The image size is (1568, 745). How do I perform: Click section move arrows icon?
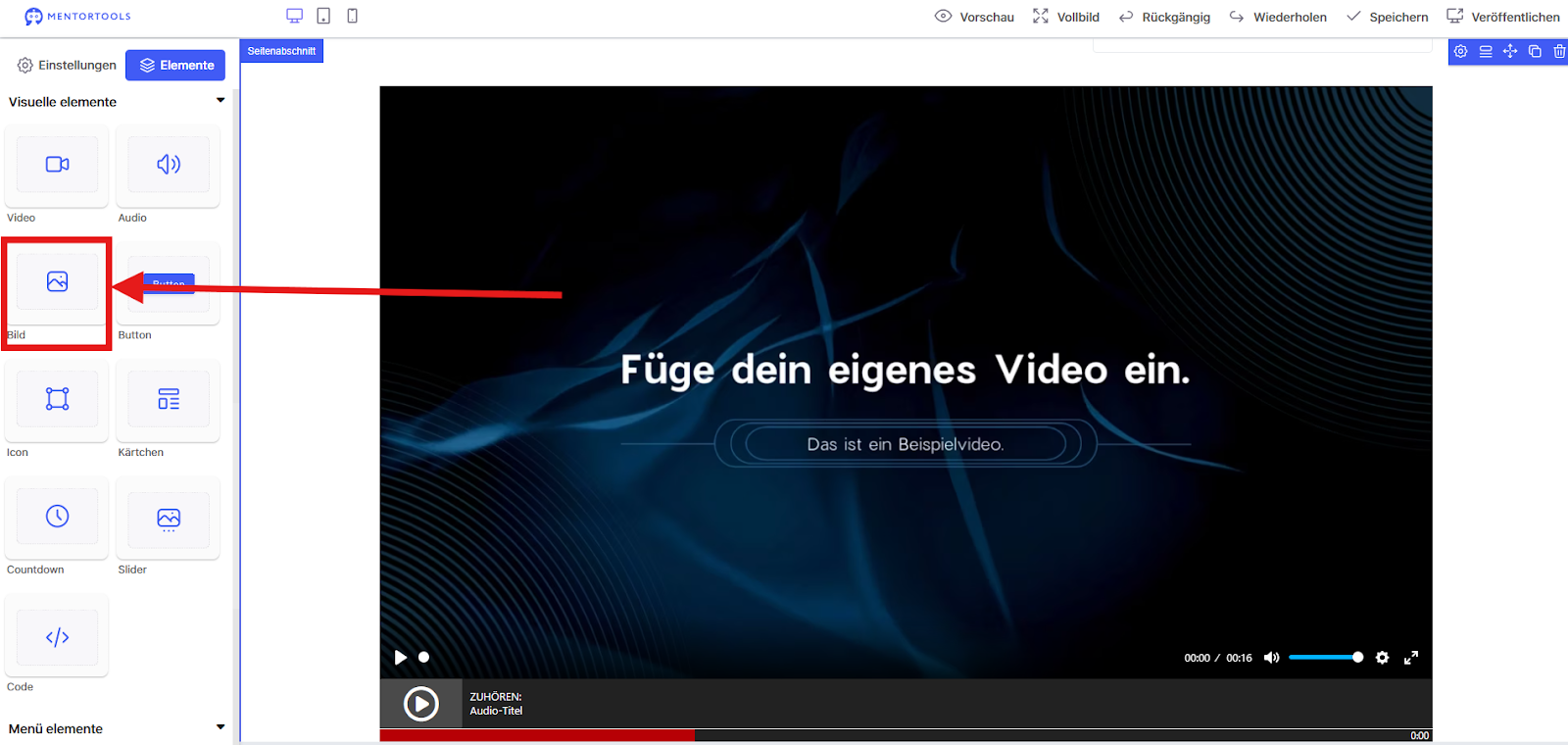click(1510, 51)
